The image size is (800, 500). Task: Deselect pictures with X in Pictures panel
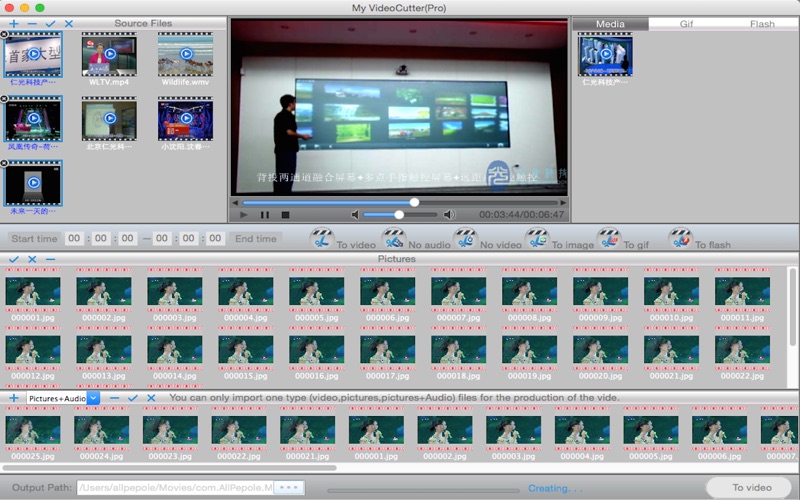[32, 259]
